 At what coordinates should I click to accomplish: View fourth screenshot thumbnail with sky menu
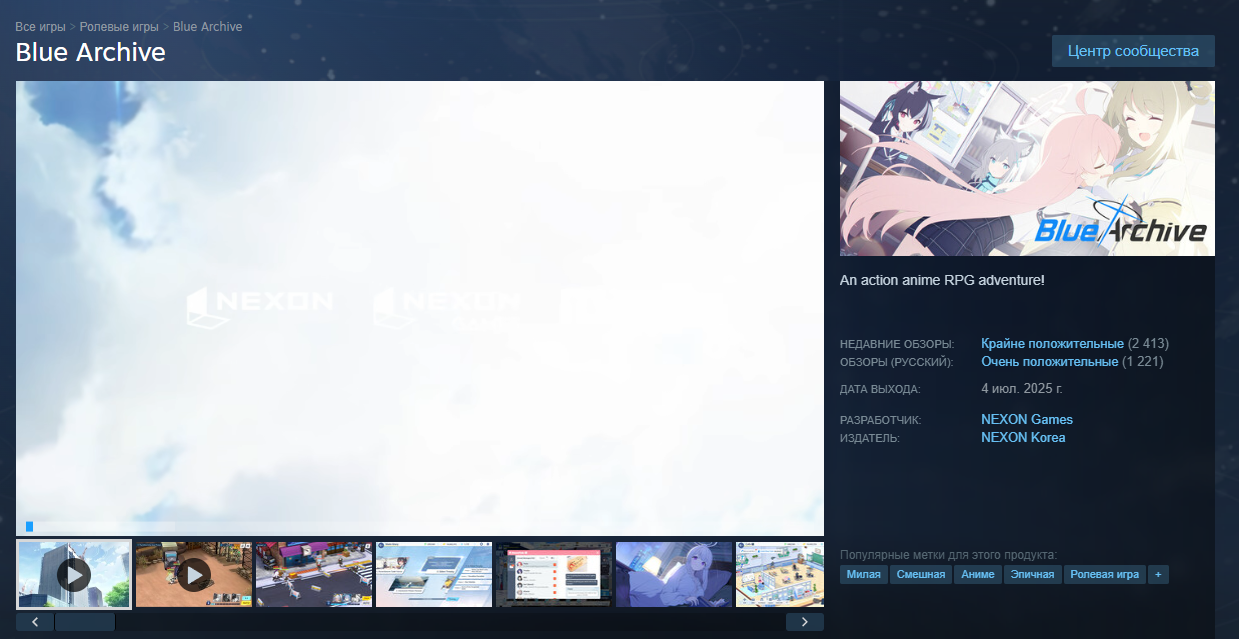pyautogui.click(x=434, y=574)
